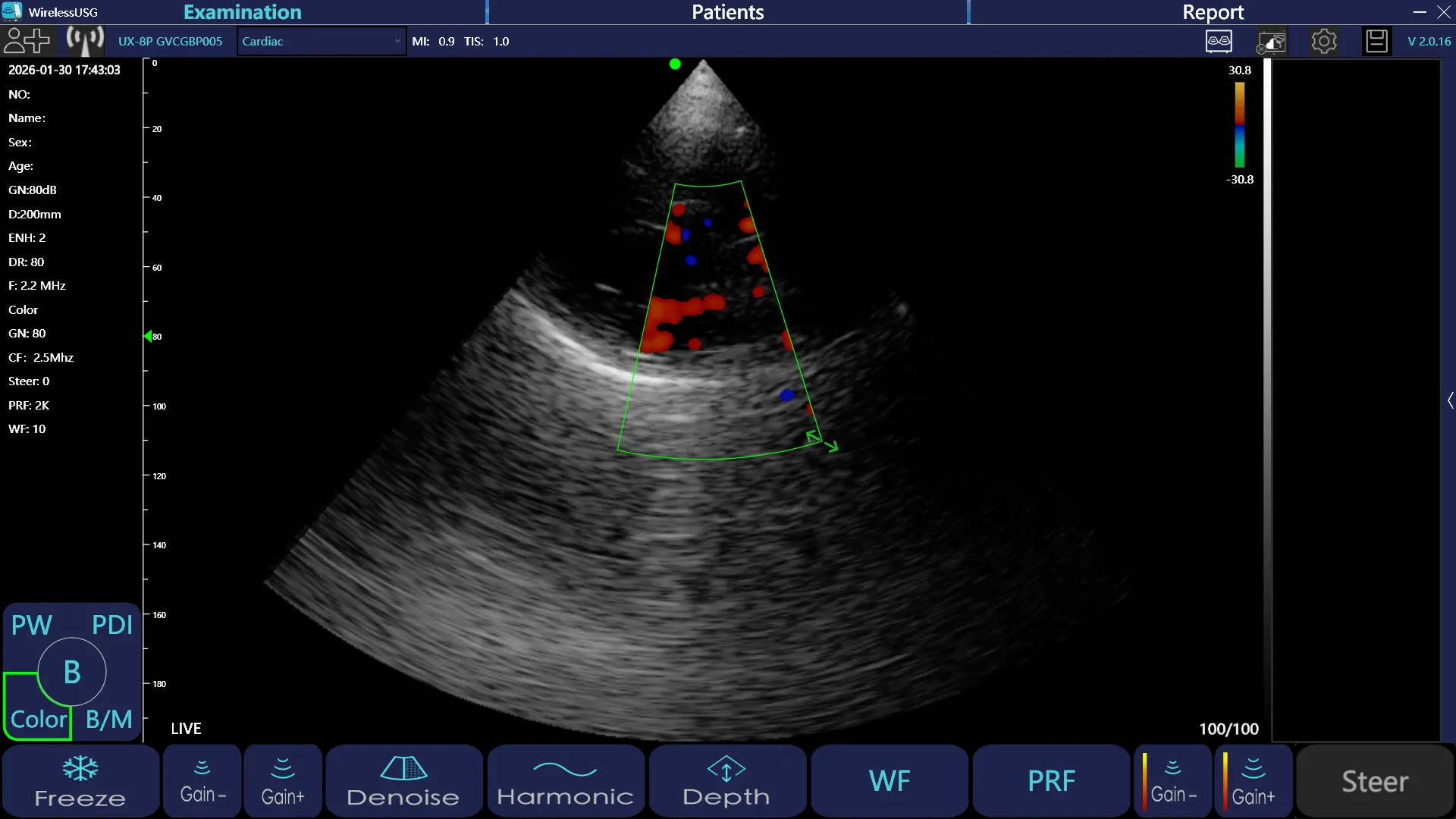Toggle Harmonic imaging
Viewport: 1456px width, 819px height.
565,781
